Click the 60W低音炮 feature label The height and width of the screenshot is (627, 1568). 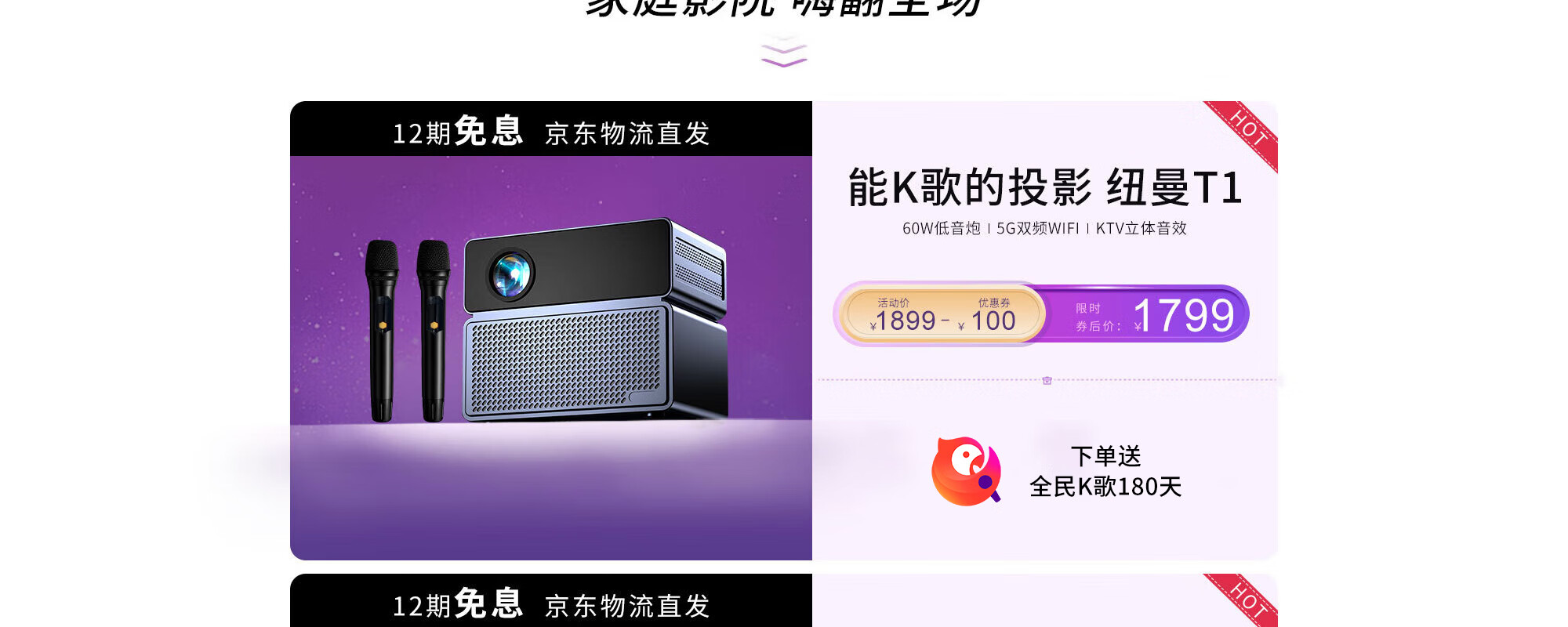(941, 228)
